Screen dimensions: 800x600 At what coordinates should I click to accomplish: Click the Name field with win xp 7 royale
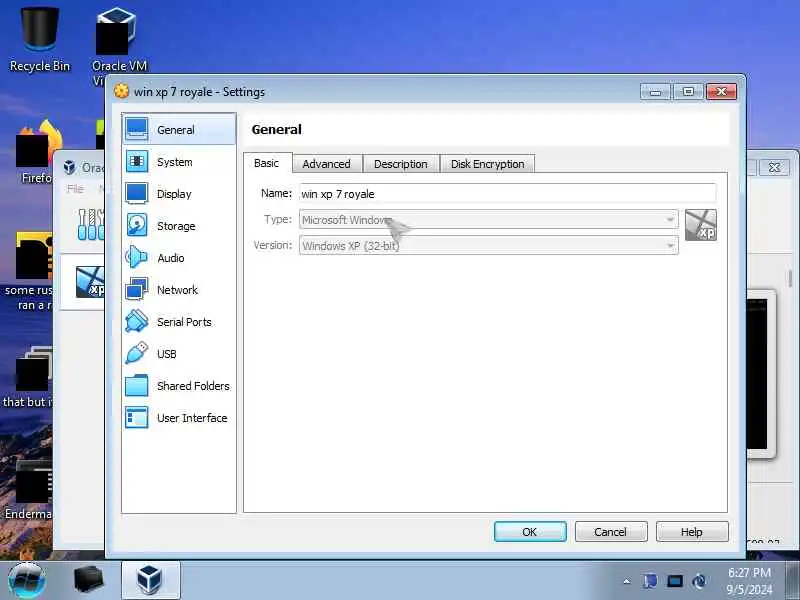point(508,193)
